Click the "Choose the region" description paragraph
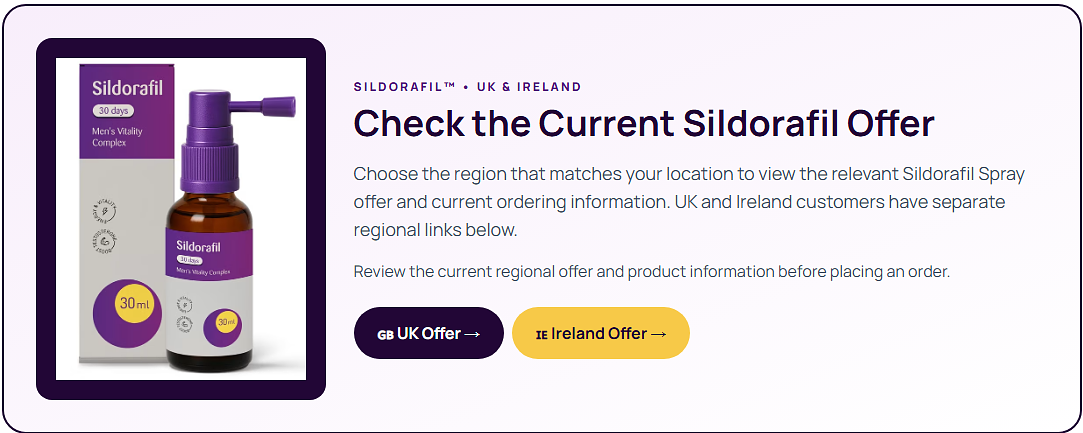 pos(689,202)
